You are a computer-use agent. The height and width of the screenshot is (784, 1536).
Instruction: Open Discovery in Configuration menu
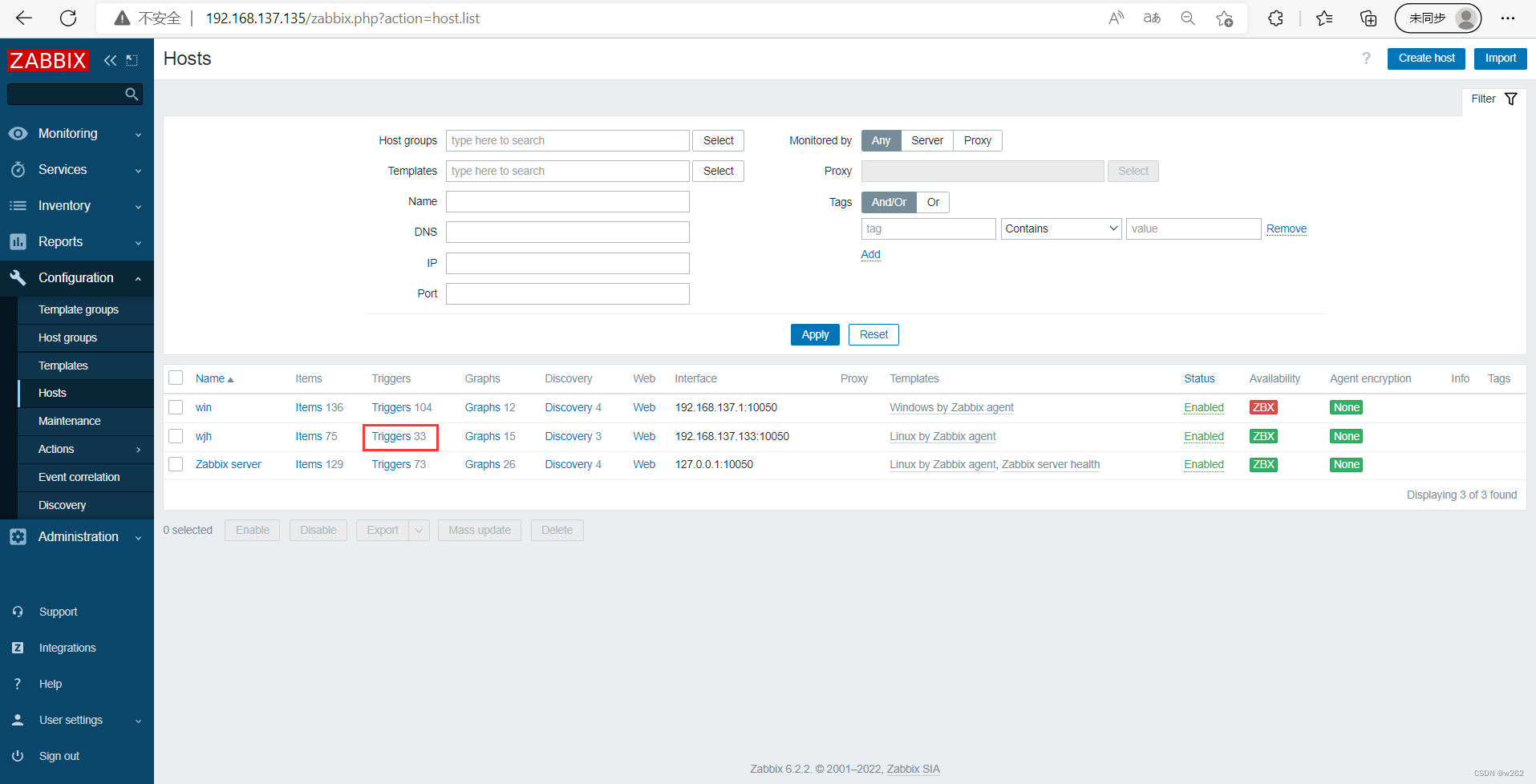86,505
